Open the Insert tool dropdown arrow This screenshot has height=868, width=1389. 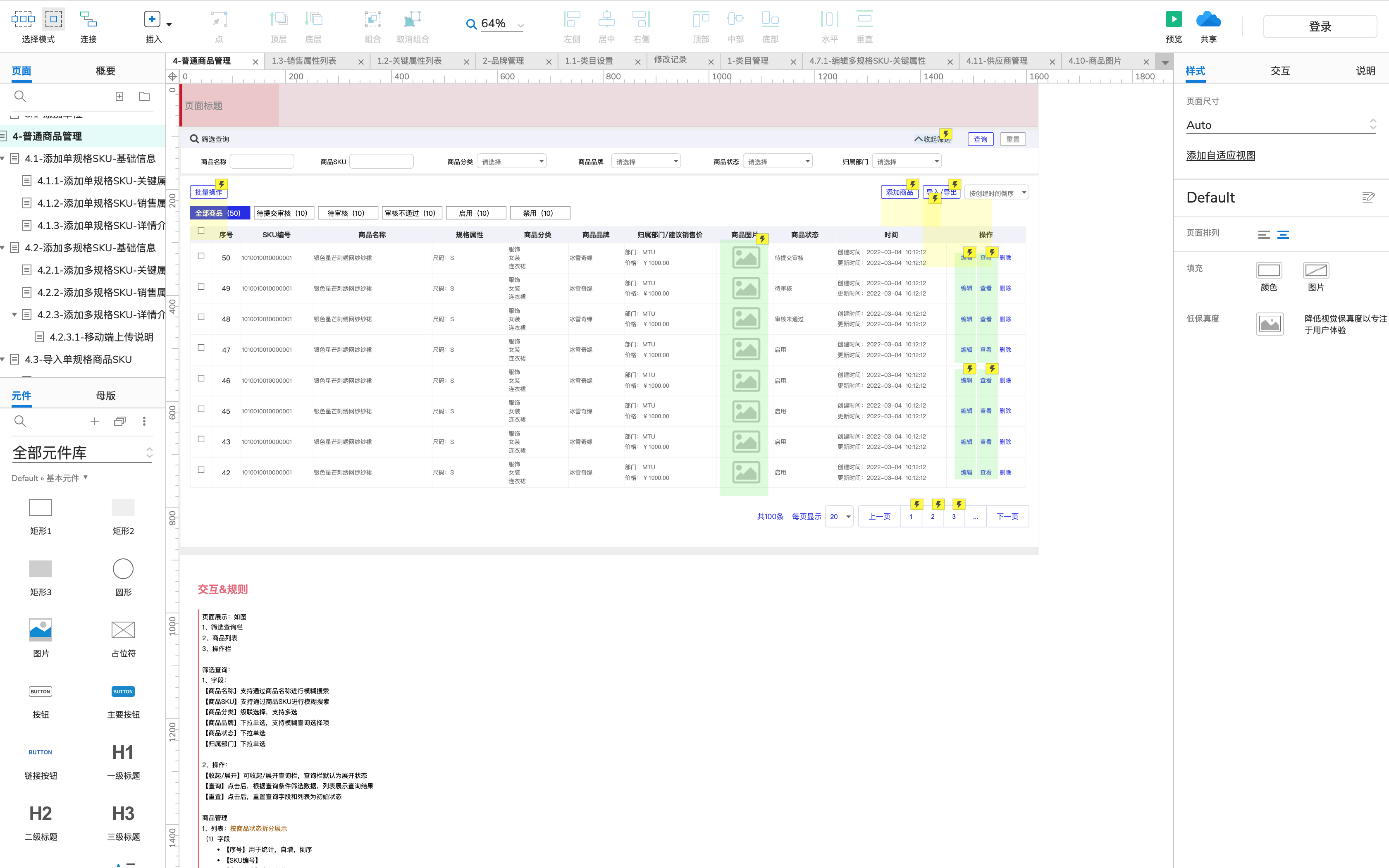click(169, 25)
